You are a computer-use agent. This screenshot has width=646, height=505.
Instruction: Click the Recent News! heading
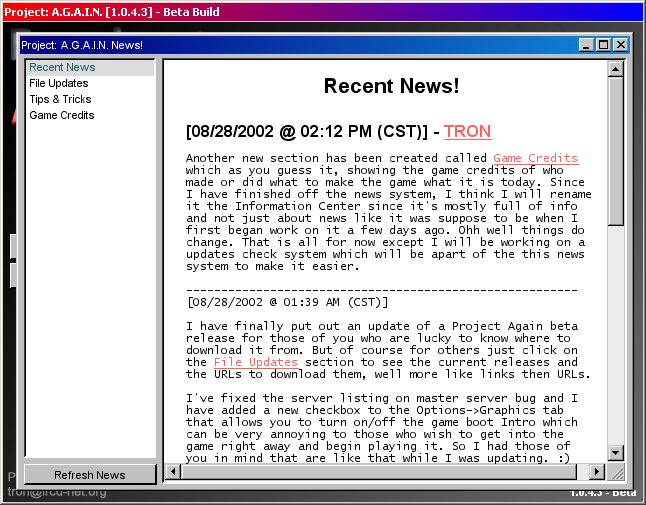[391, 86]
